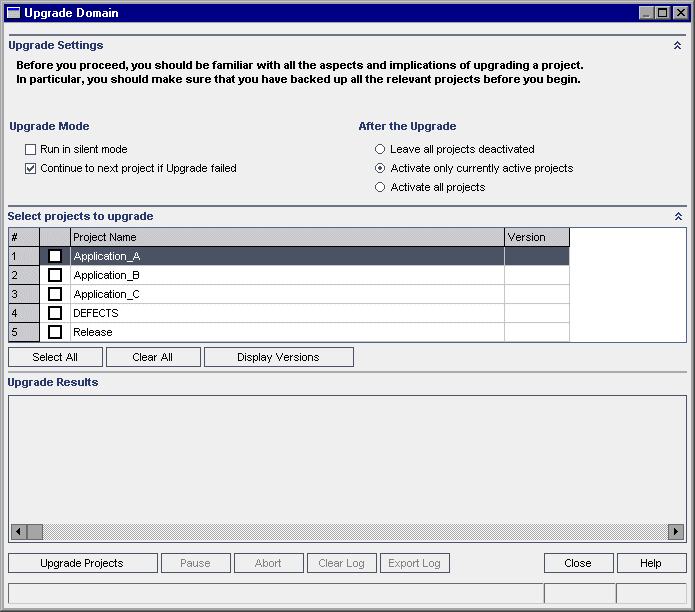Click the results scrollbar right arrow
The image size is (695, 612).
point(675,532)
